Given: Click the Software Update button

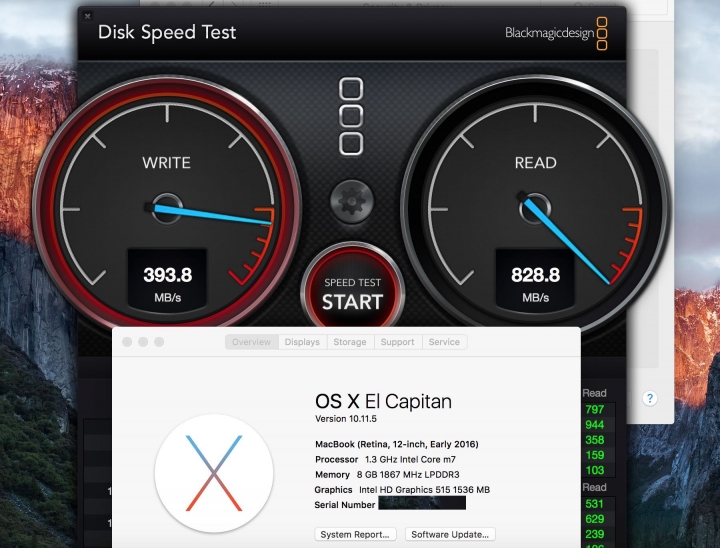Looking at the screenshot, I should [450, 534].
